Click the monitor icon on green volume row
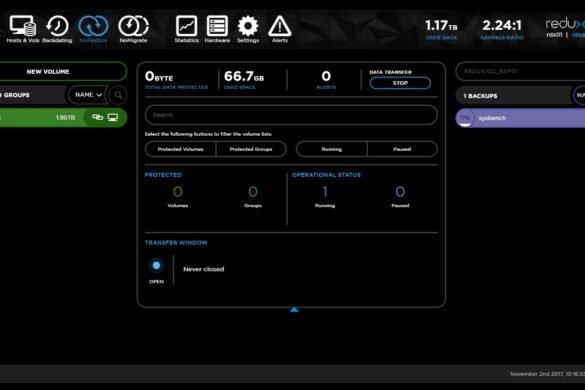The width and height of the screenshot is (585, 390). point(113,118)
